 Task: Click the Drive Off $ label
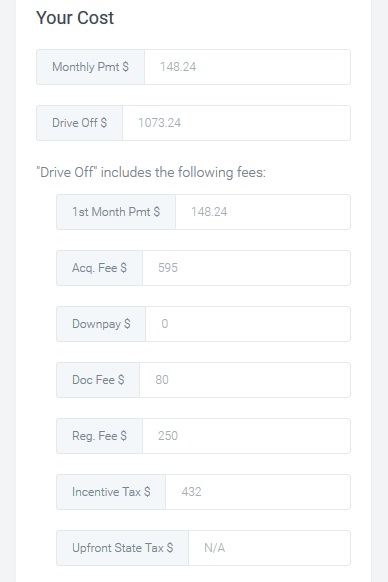point(79,123)
